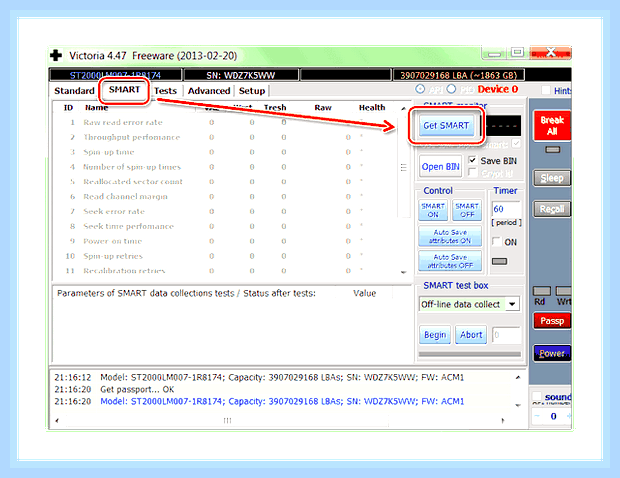Click the Get SMART button
The height and width of the screenshot is (478, 620).
[x=446, y=126]
